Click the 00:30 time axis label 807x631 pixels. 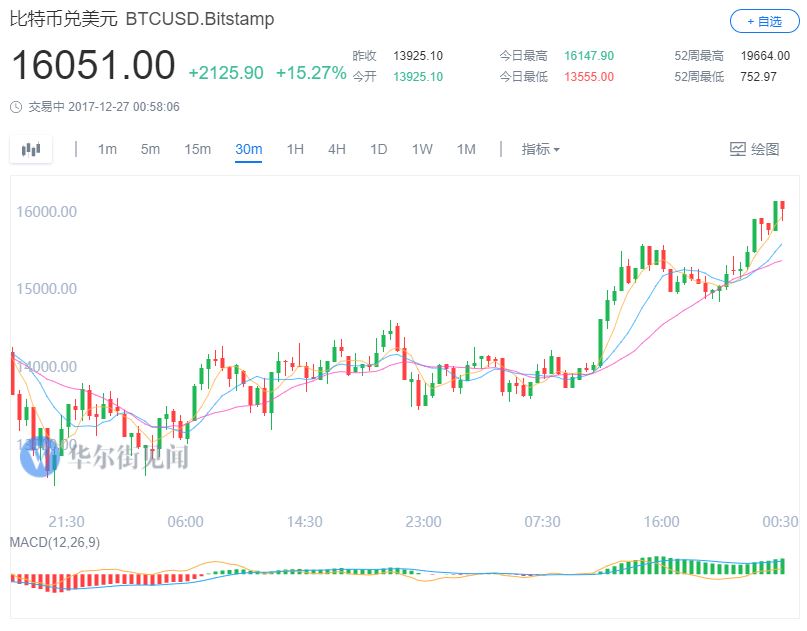pos(780,522)
